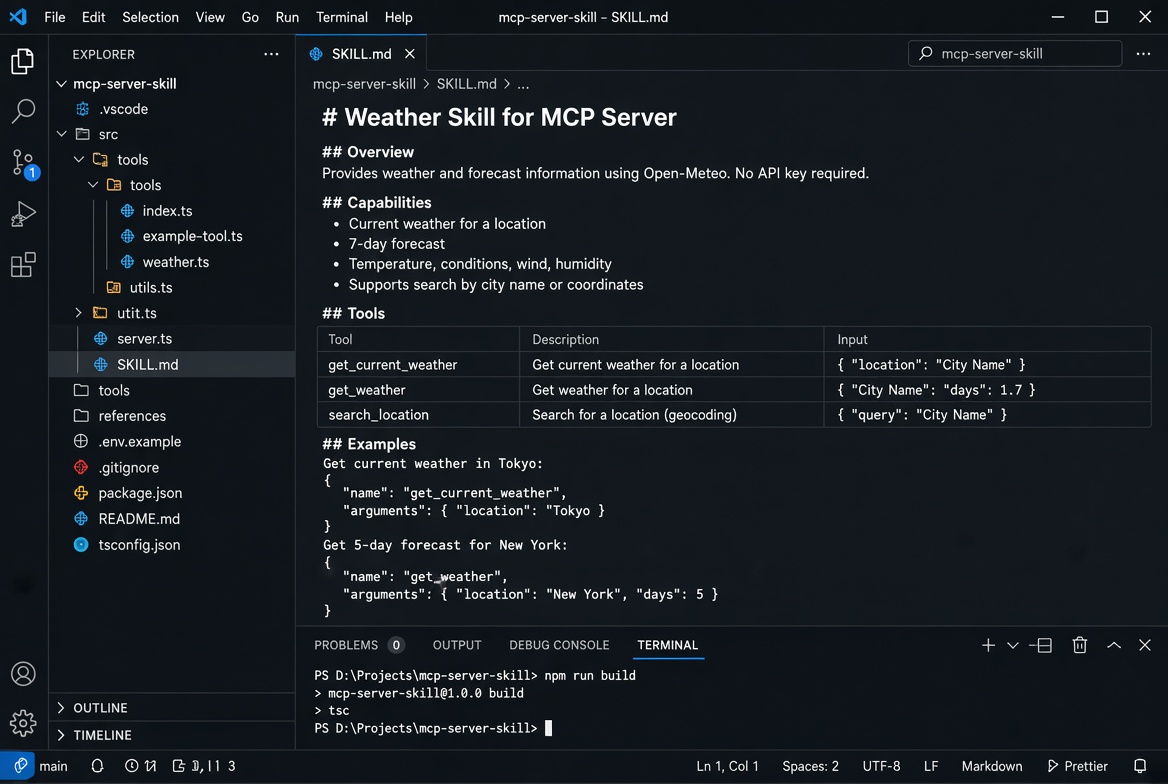The height and width of the screenshot is (784, 1168).
Task: Add a new terminal with plus icon
Action: point(988,645)
